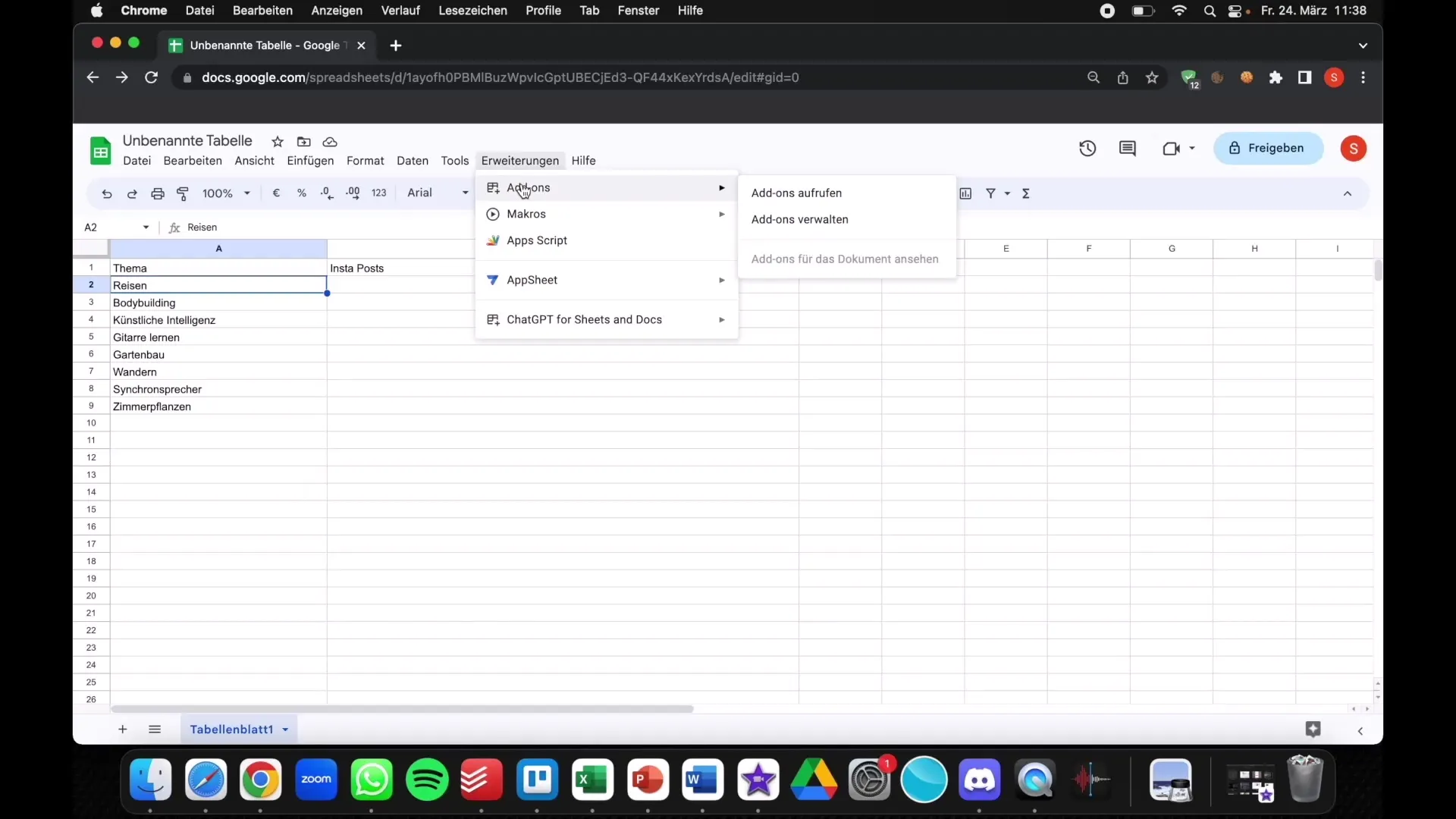Open Chrome three-dot menu

pyautogui.click(x=1363, y=77)
